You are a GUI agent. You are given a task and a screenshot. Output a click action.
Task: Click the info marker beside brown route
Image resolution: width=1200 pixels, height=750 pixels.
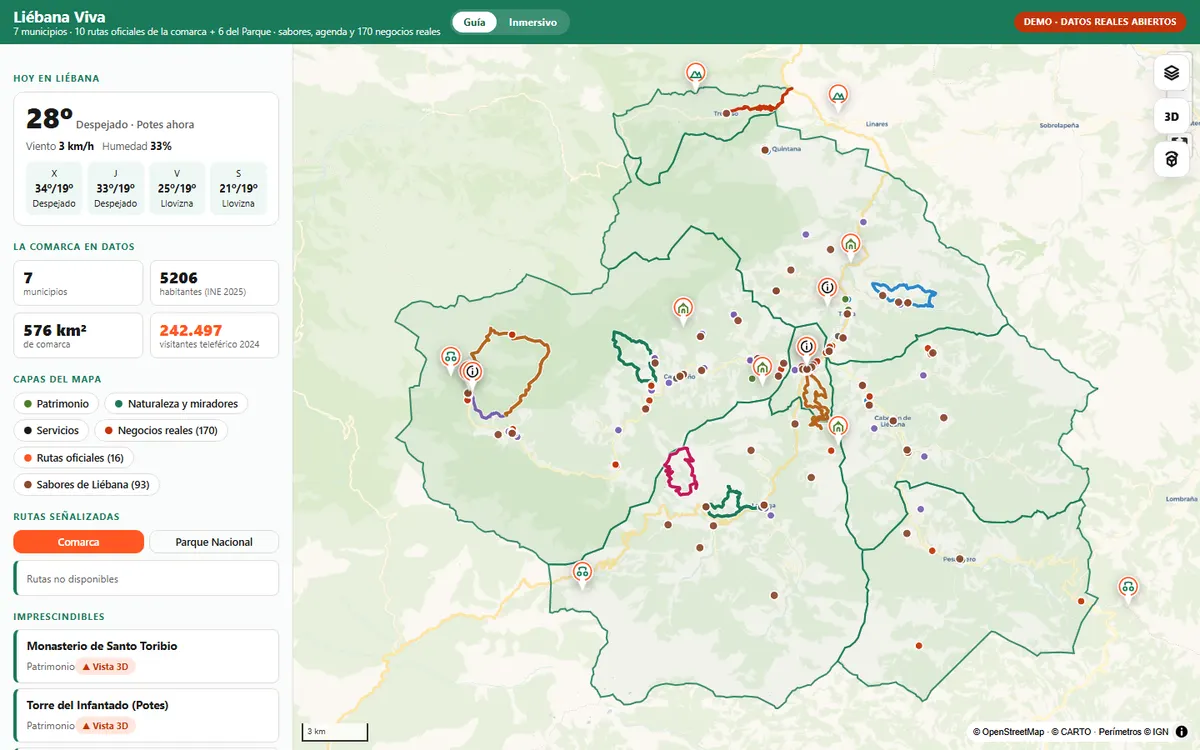472,372
